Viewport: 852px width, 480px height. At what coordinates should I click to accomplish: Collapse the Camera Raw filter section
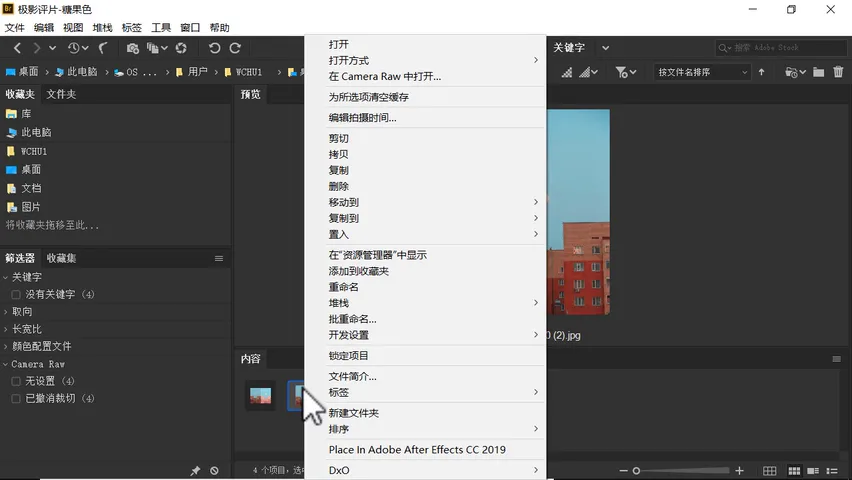click(5, 364)
